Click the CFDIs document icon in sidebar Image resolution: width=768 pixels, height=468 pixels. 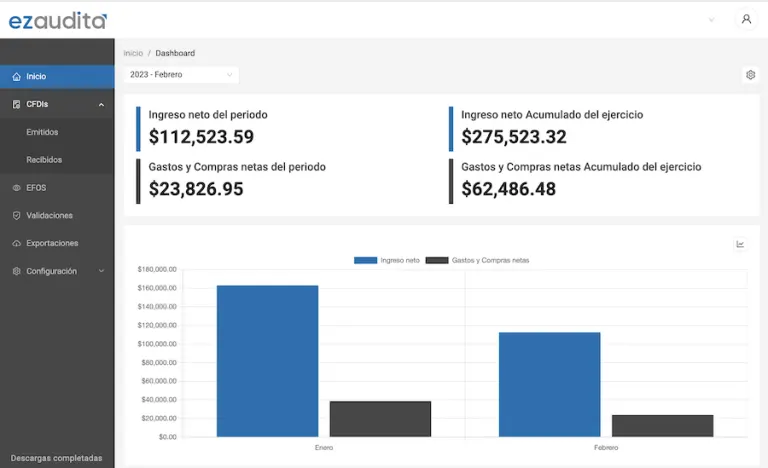[x=16, y=104]
